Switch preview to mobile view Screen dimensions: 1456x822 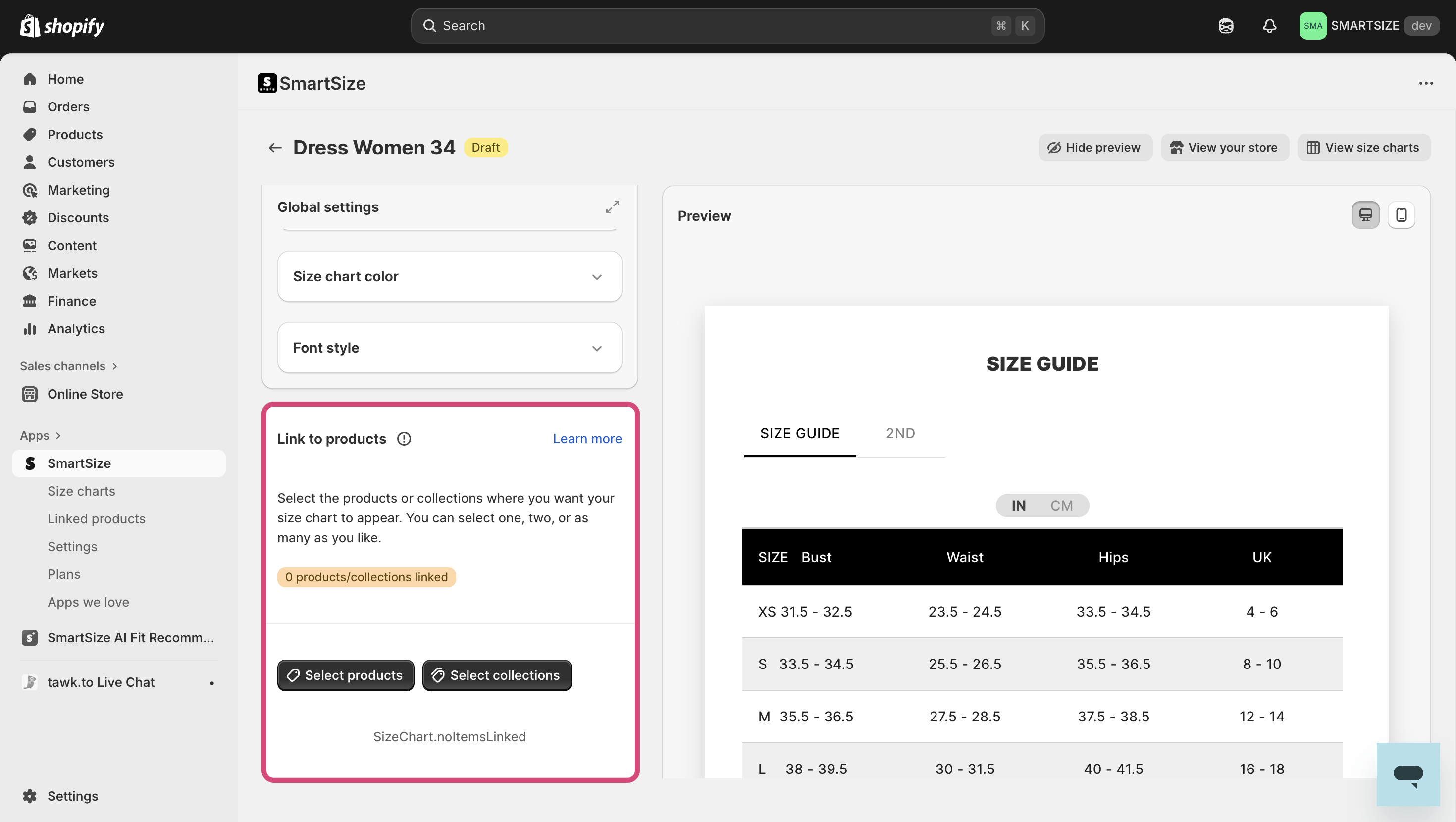tap(1401, 215)
